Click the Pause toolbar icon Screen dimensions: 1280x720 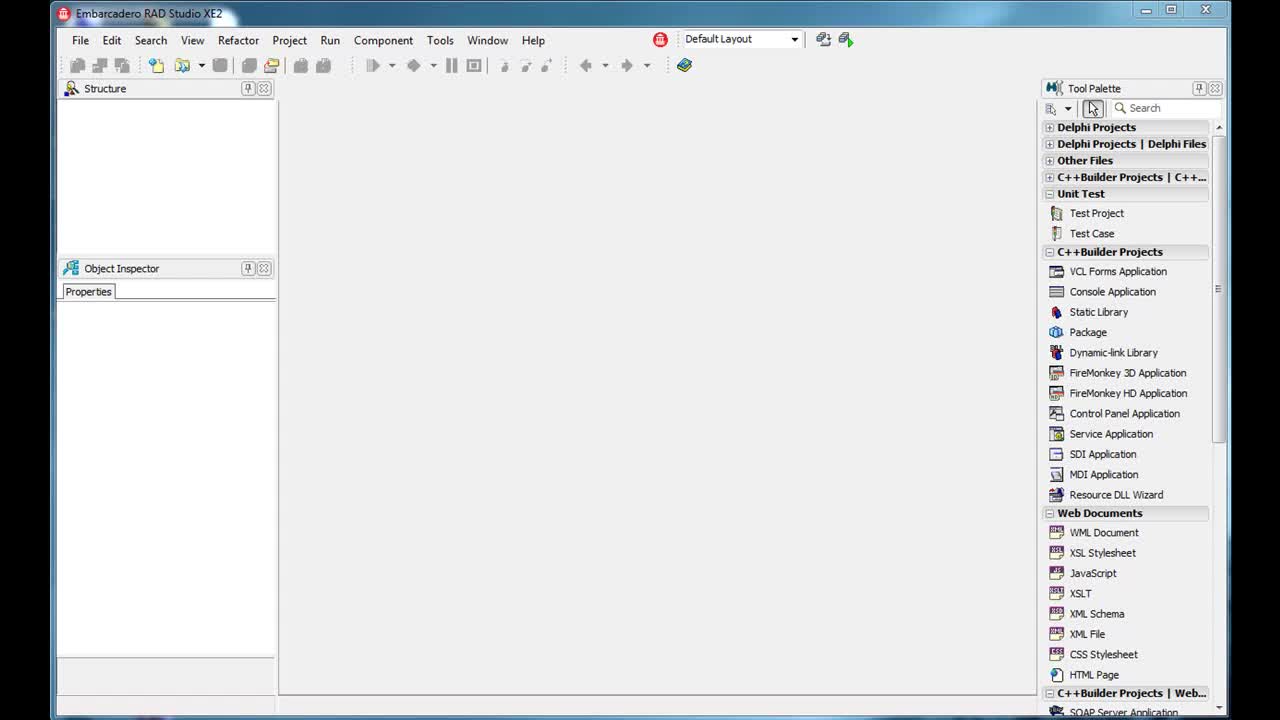coord(452,65)
